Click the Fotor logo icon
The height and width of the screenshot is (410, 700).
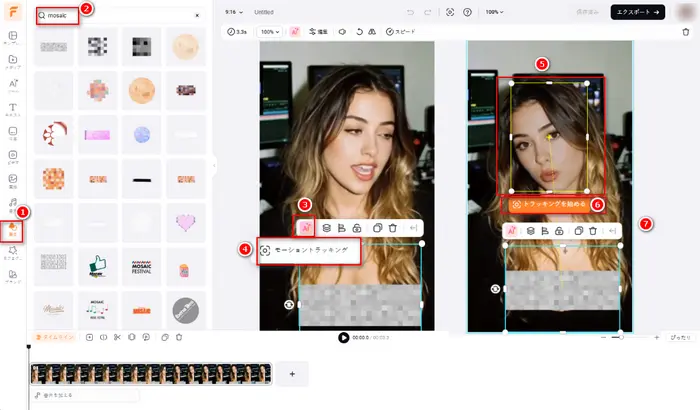[13, 12]
